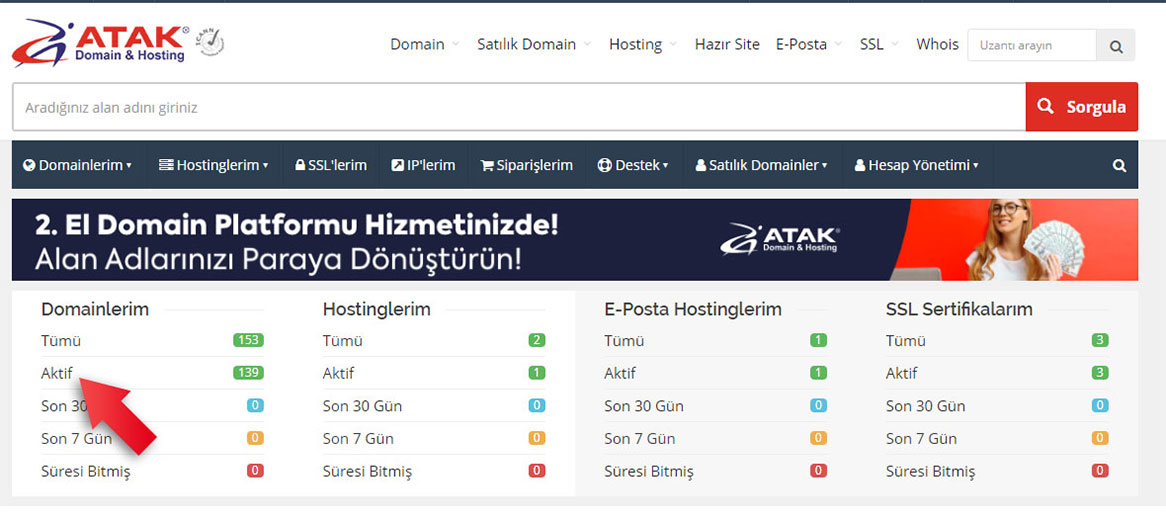Open Tümü under E-Posta Hostinglerim
Screen dimensions: 1166x521
click(x=625, y=340)
